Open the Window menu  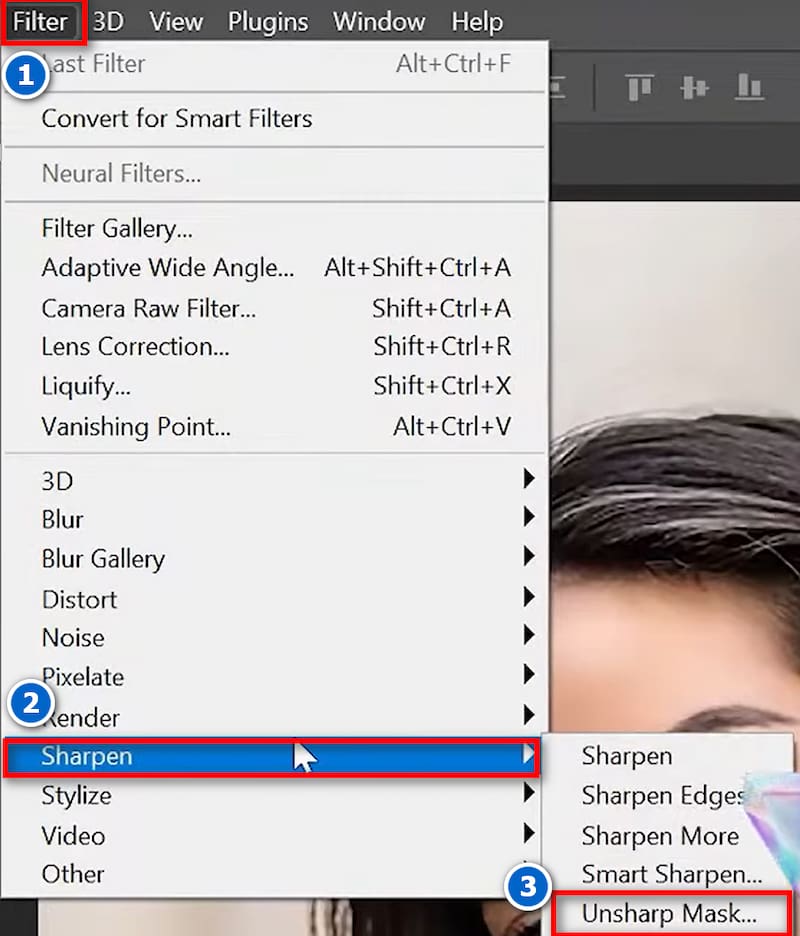pyautogui.click(x=378, y=21)
